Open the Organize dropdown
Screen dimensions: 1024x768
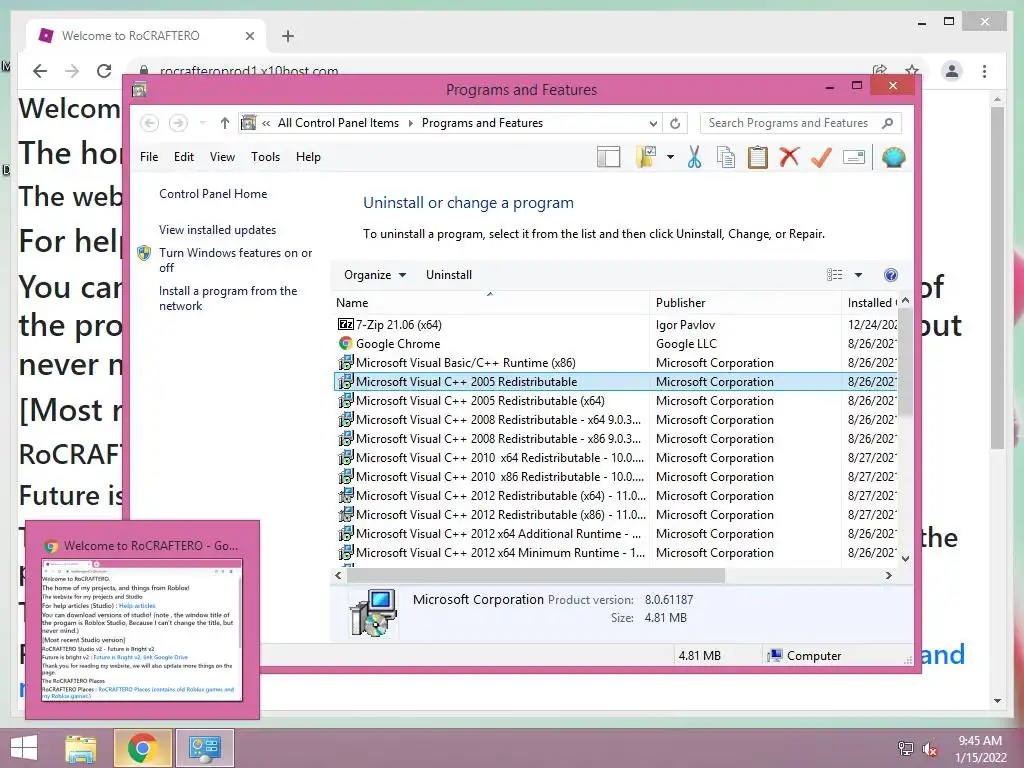375,275
